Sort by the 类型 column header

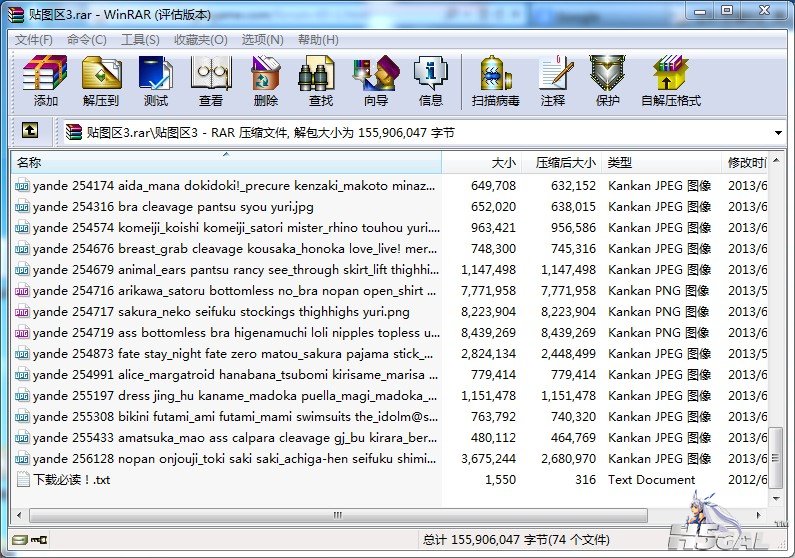click(x=662, y=162)
